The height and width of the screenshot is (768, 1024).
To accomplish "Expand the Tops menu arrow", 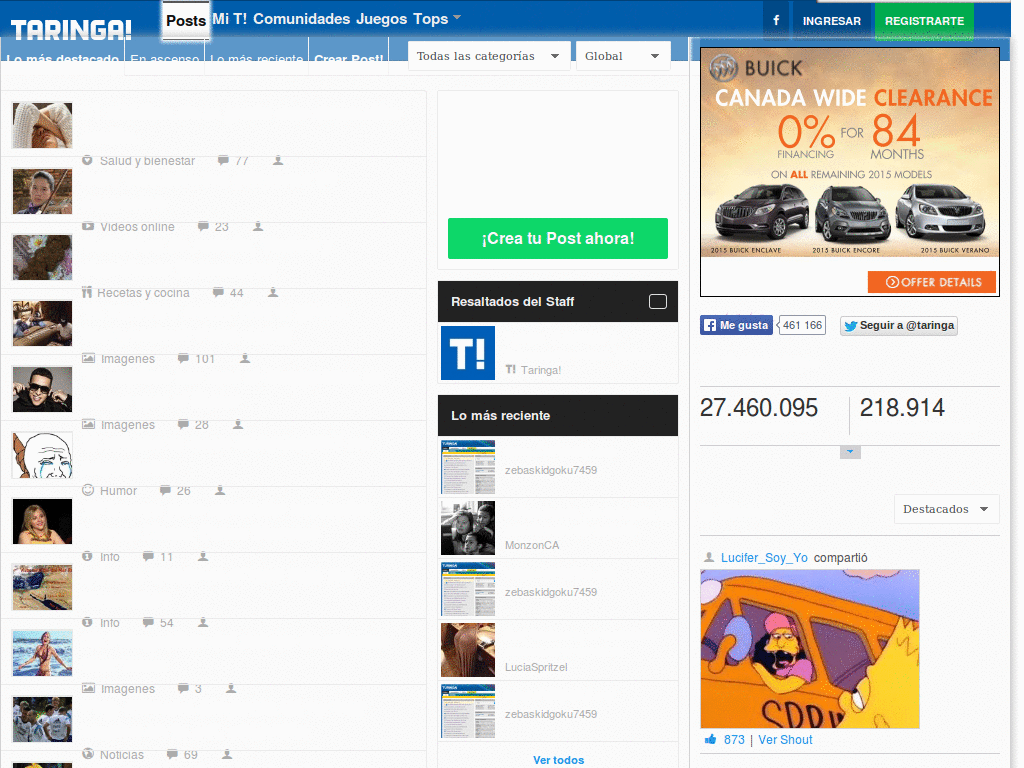I will point(457,18).
